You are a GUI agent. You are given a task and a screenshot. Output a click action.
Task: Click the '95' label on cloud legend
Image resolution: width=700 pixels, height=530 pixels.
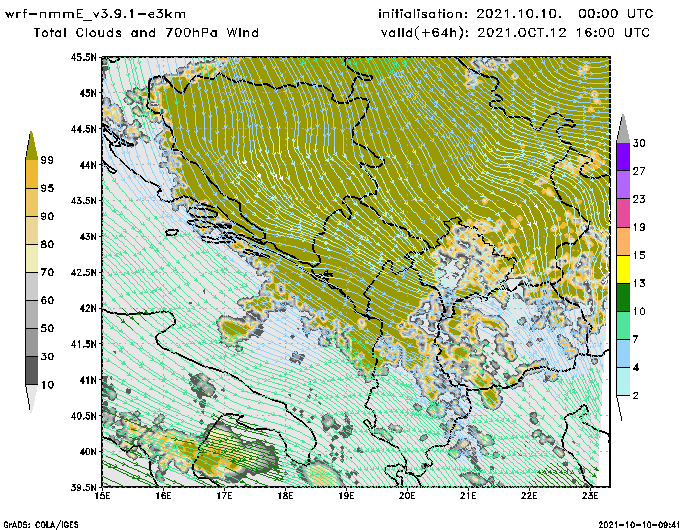[47, 188]
